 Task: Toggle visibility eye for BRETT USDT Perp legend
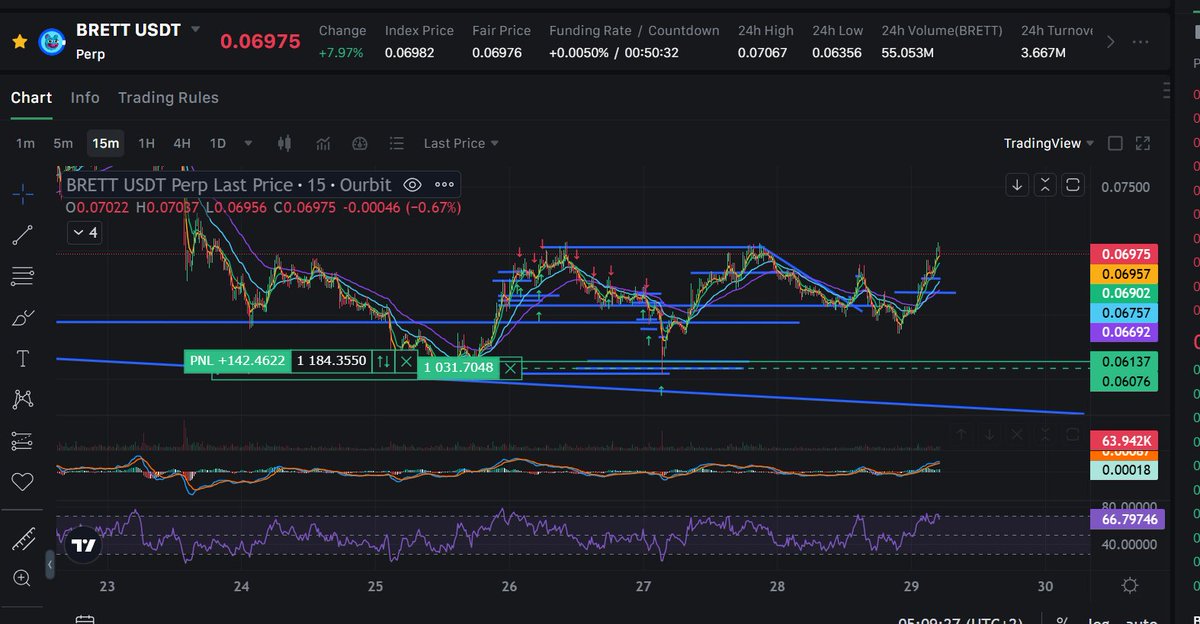[412, 185]
